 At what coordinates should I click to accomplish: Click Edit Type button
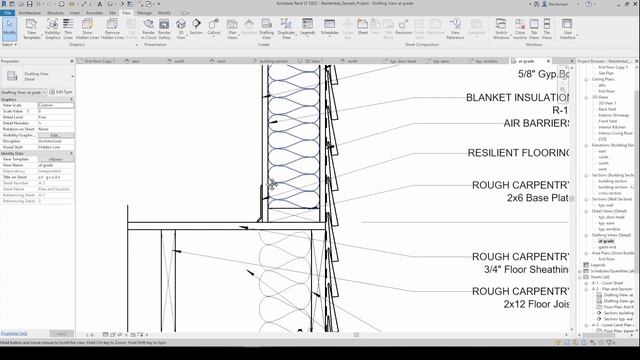pos(61,92)
